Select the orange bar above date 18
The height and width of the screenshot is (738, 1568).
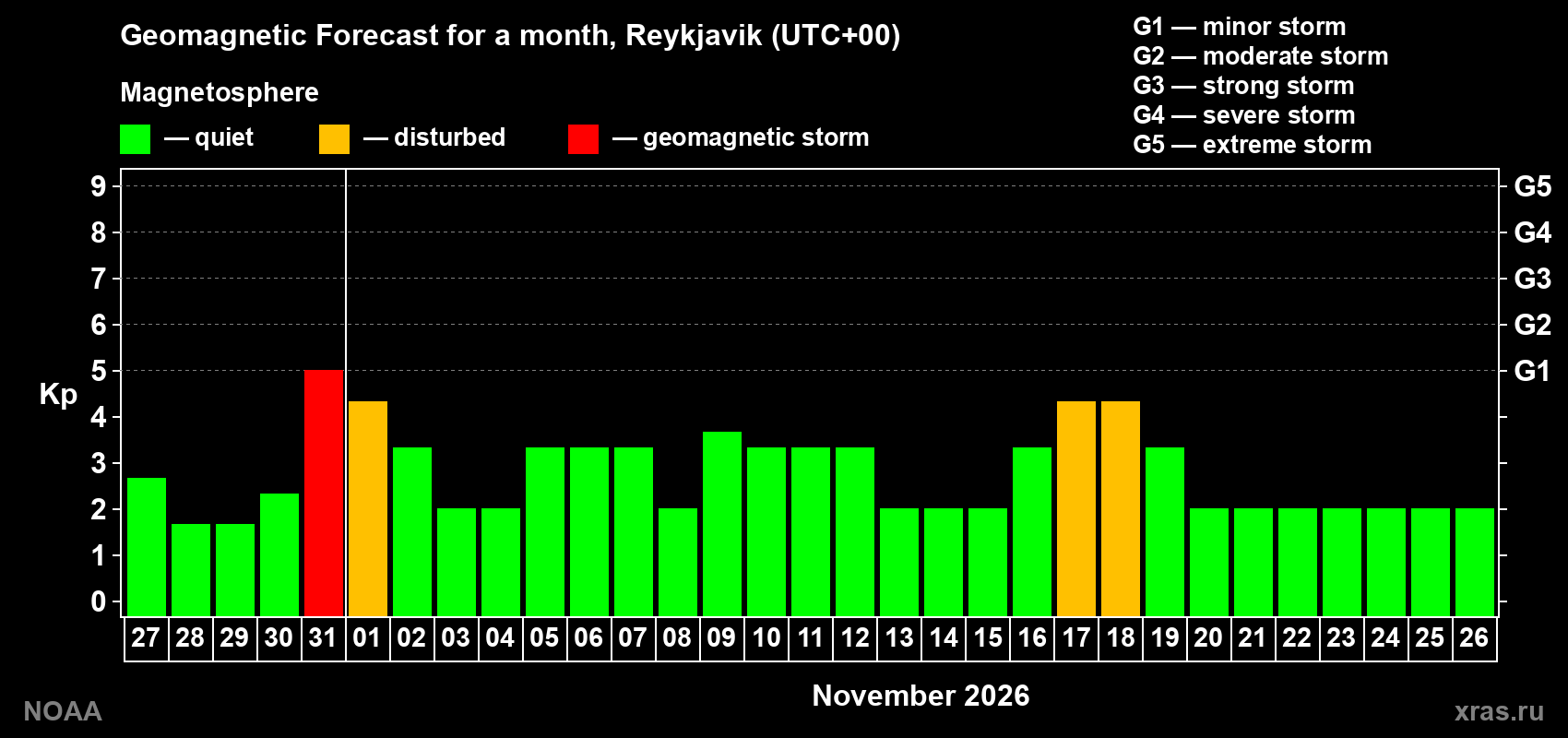tap(1121, 508)
